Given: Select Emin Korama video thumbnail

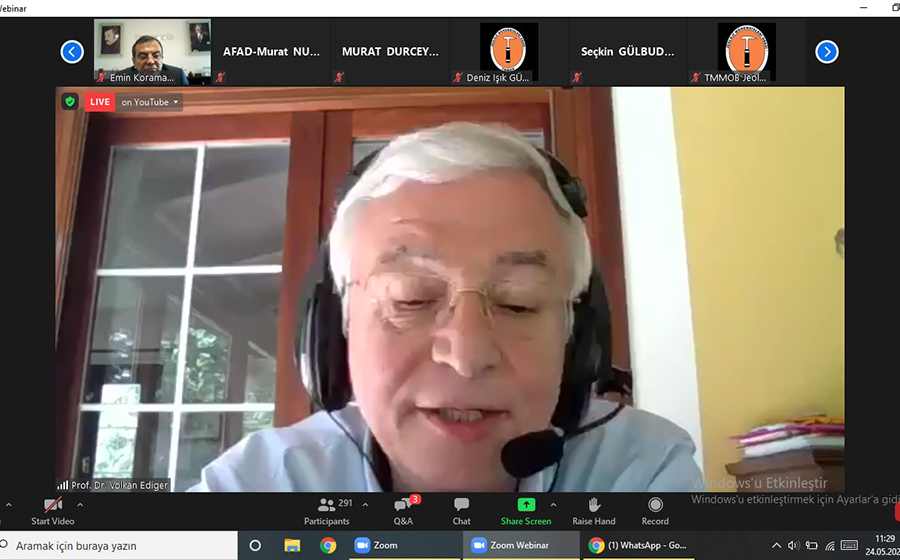Looking at the screenshot, I should [x=152, y=52].
